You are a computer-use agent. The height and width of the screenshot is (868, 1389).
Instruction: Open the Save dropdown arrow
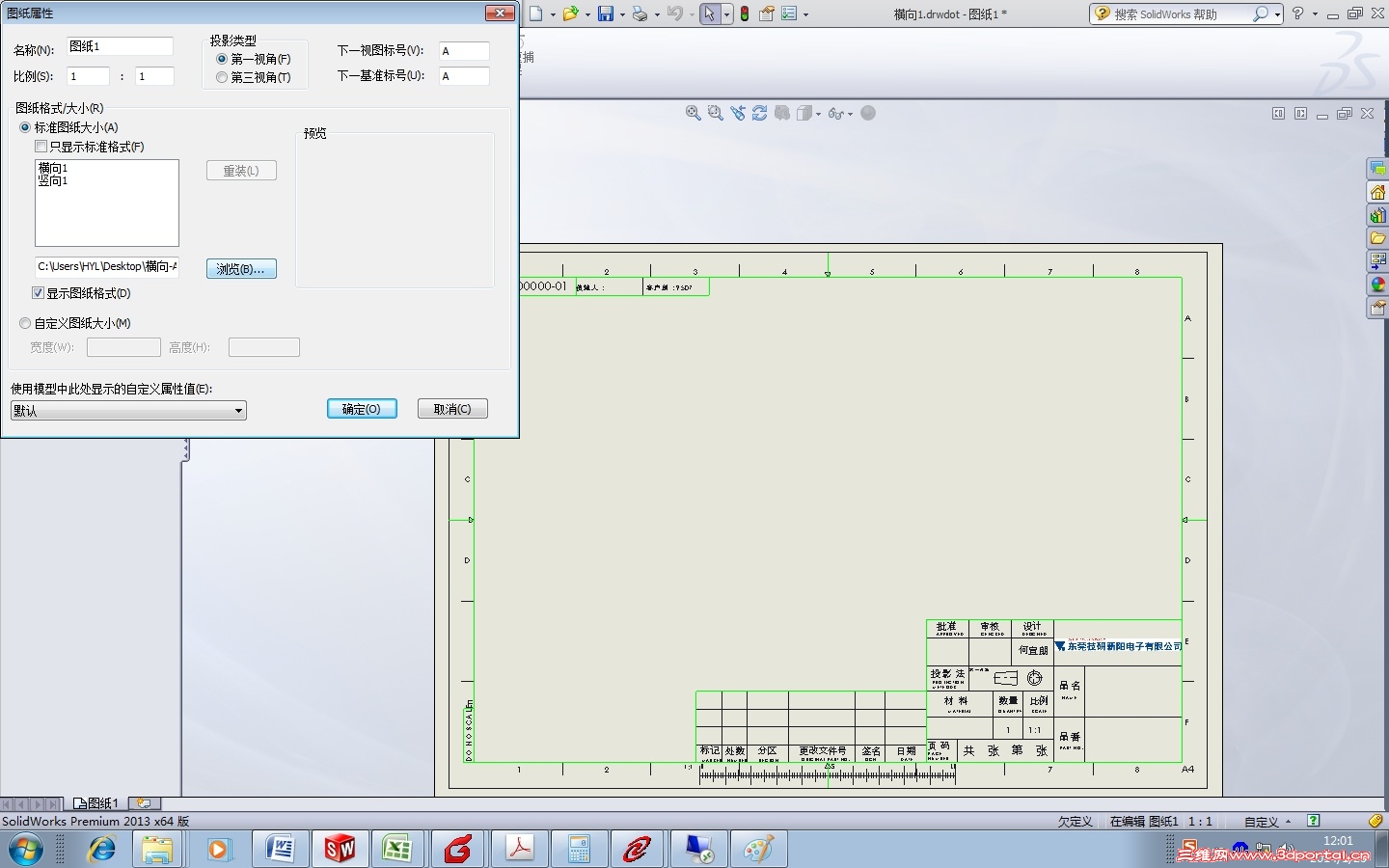click(x=622, y=14)
